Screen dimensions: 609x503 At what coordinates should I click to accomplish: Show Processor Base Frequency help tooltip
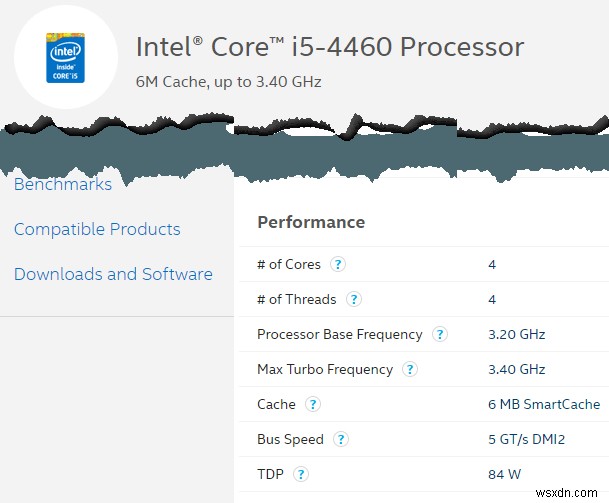tap(439, 335)
